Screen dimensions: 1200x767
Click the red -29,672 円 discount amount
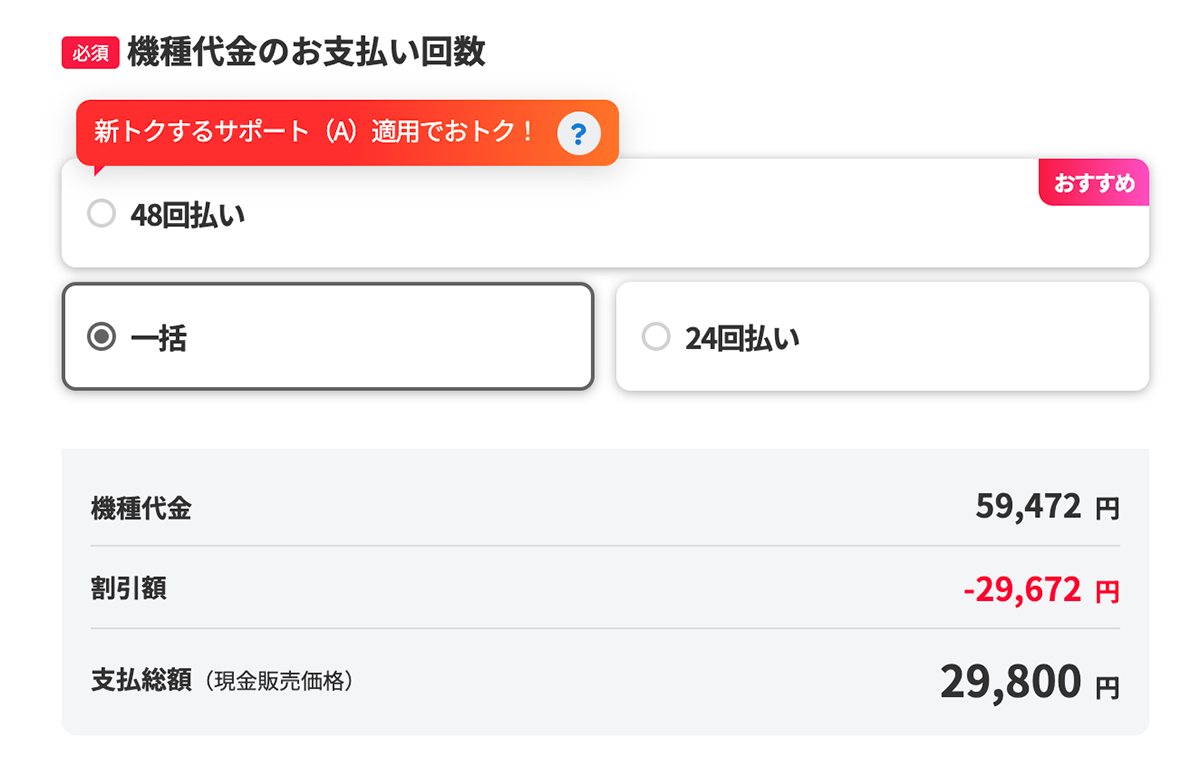(1022, 590)
